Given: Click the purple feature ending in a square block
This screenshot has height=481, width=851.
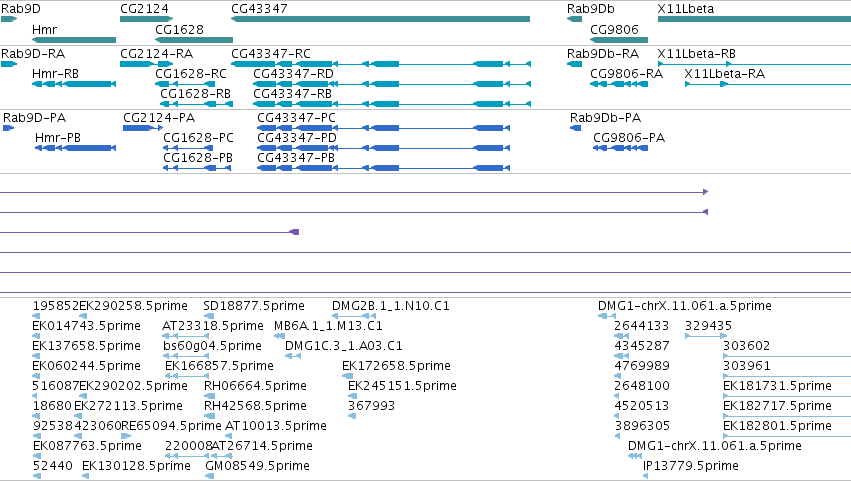Looking at the screenshot, I should click(x=149, y=232).
